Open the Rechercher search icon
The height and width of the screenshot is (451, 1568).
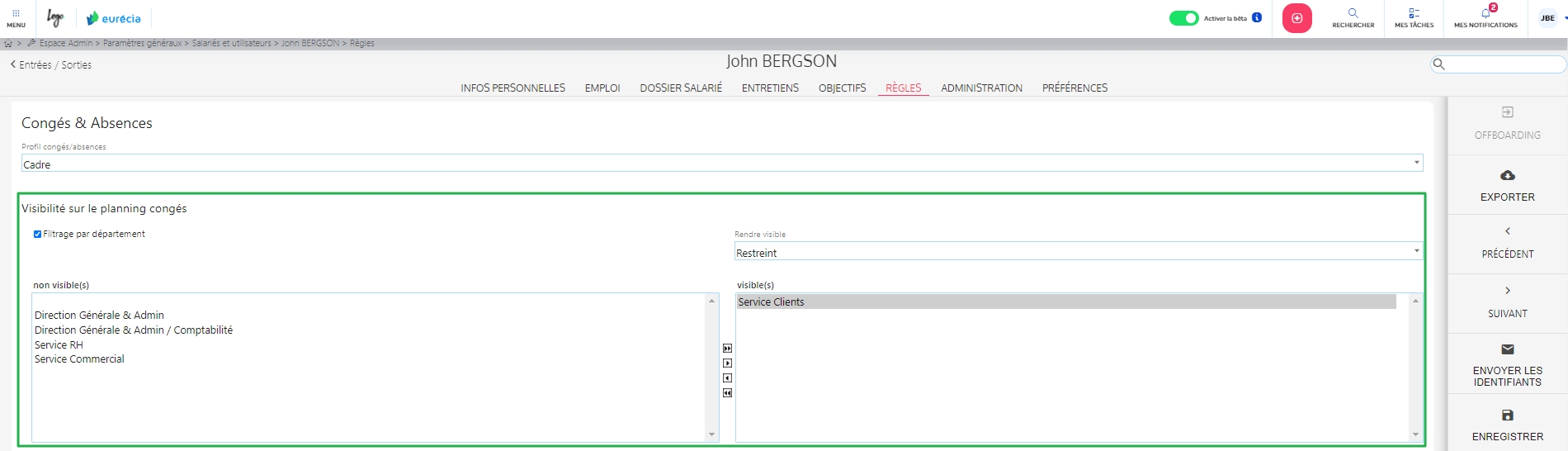(1353, 13)
